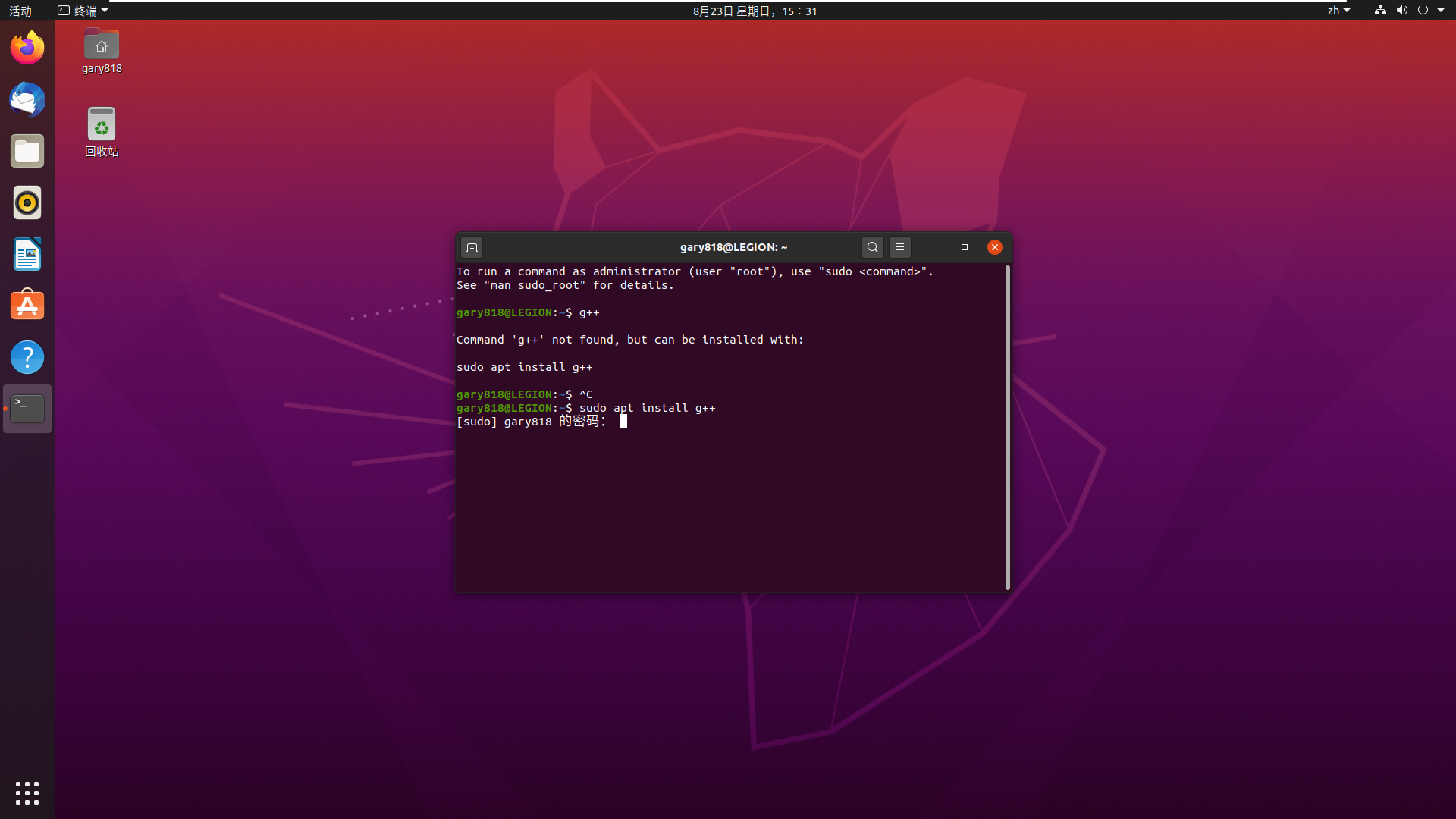Open Firefox from the dock
Viewport: 1456px width, 819px height.
click(x=27, y=48)
